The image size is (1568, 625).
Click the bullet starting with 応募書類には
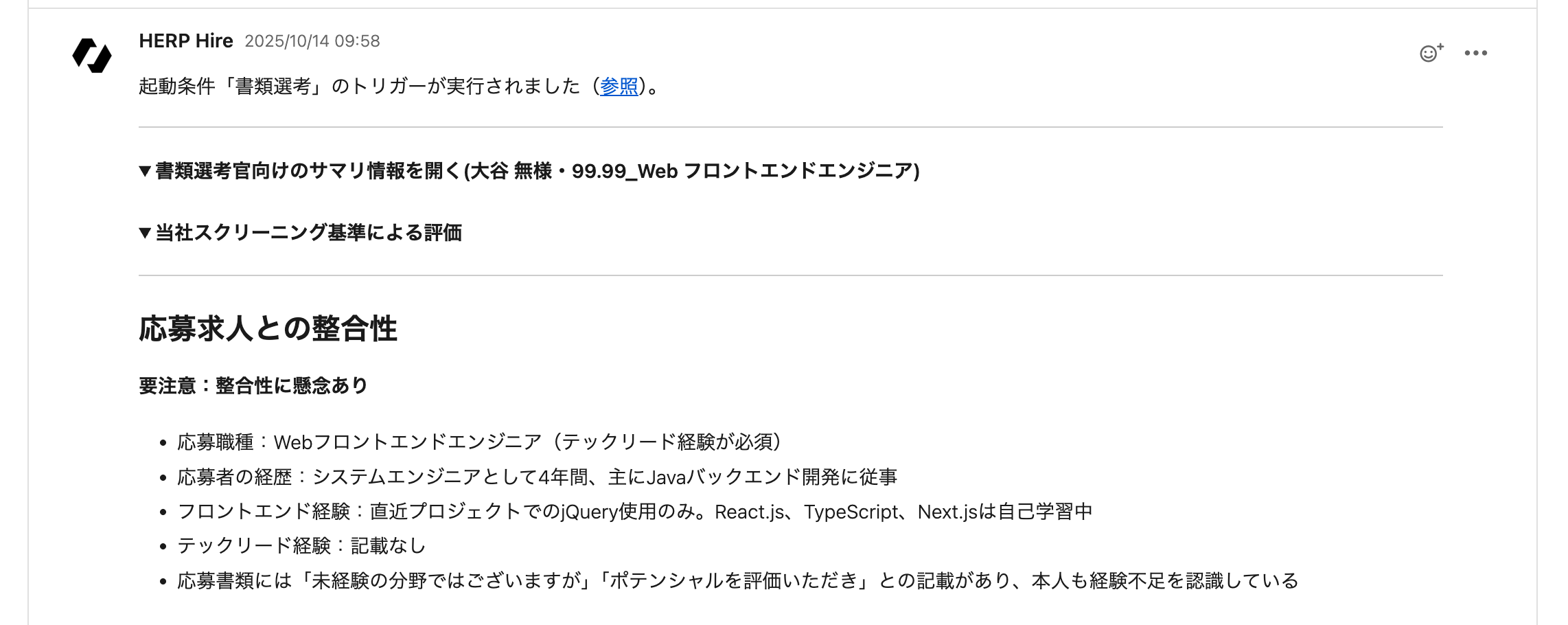click(x=737, y=581)
